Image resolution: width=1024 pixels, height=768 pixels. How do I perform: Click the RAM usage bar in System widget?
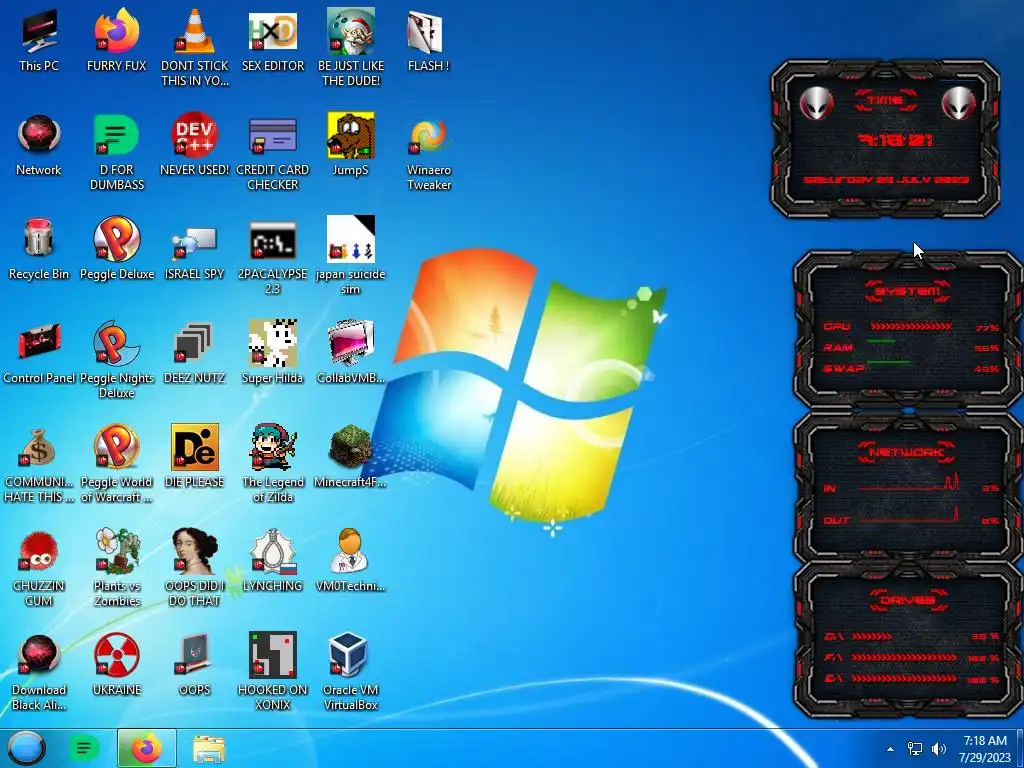tap(881, 342)
